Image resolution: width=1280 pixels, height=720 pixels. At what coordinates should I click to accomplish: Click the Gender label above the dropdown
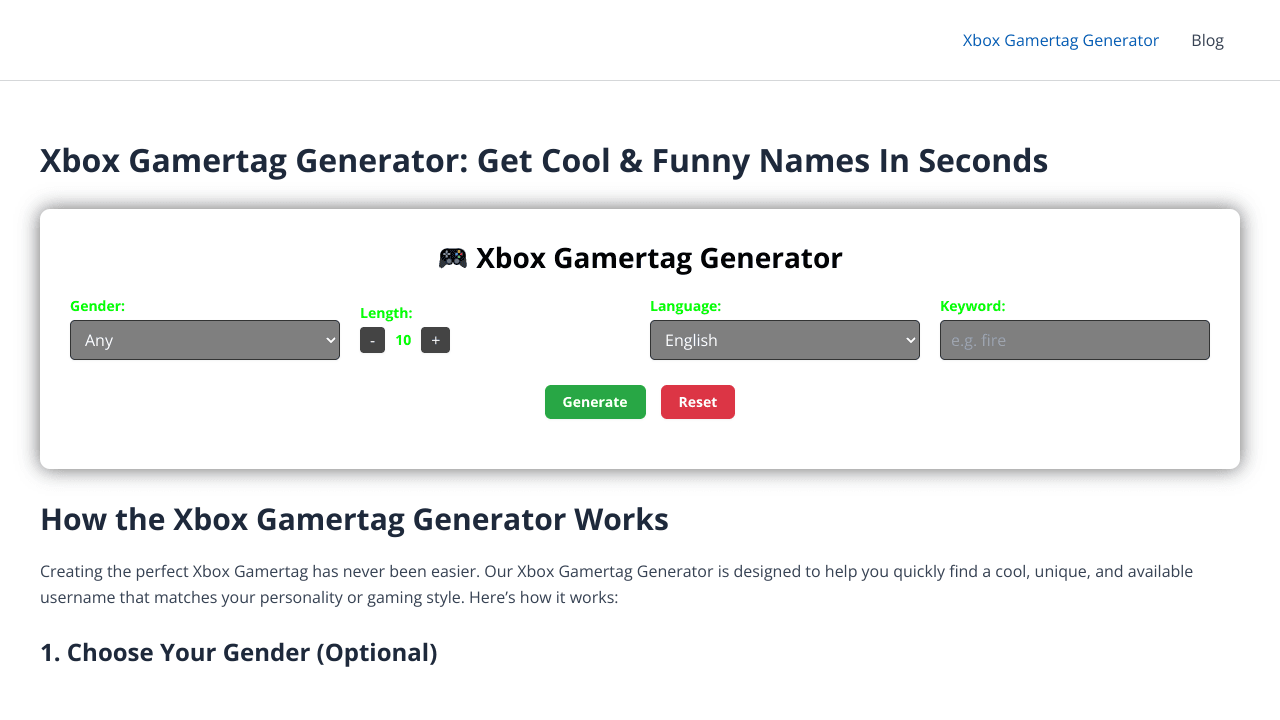pos(97,306)
